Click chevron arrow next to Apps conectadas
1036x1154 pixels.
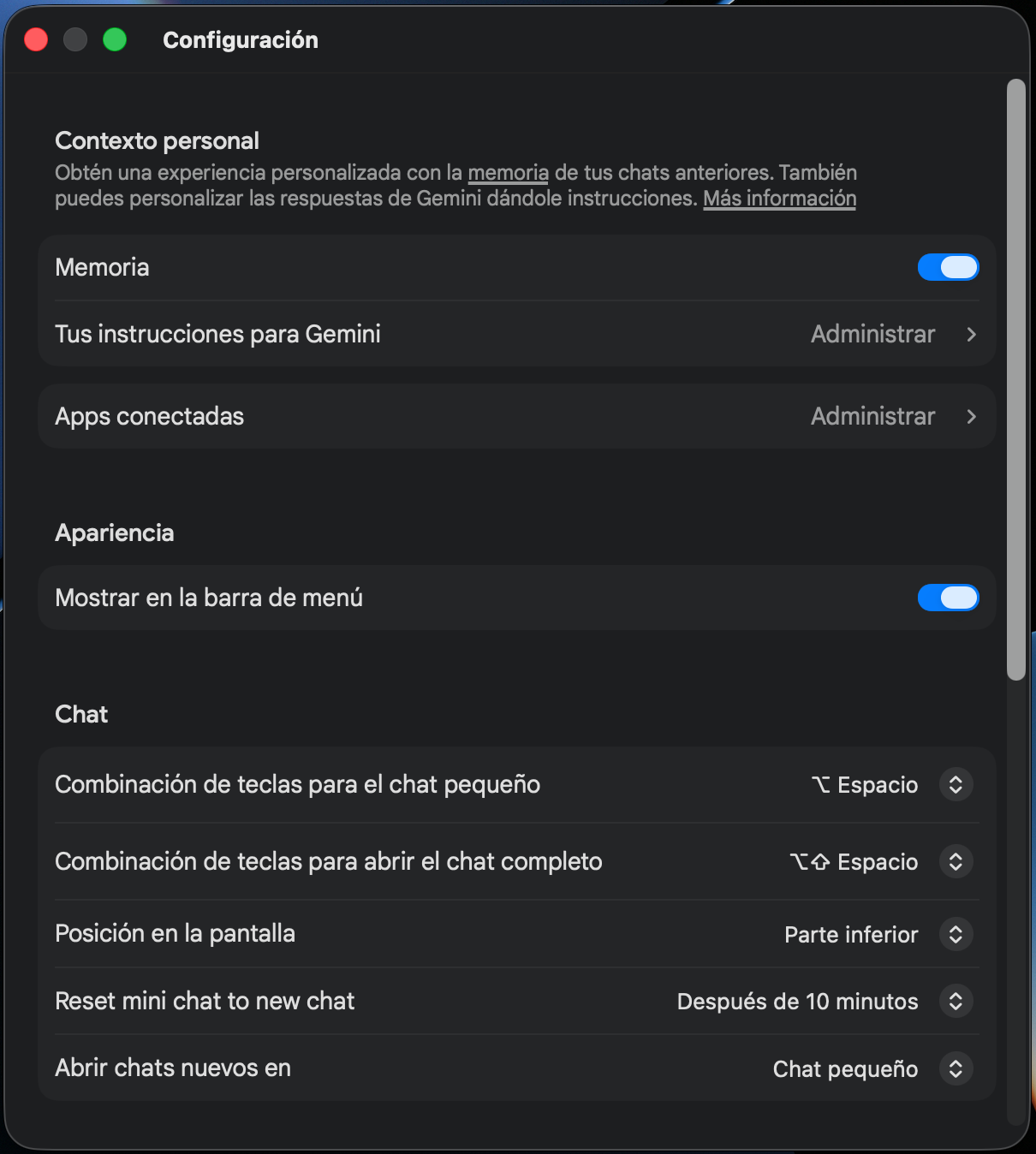(x=971, y=417)
